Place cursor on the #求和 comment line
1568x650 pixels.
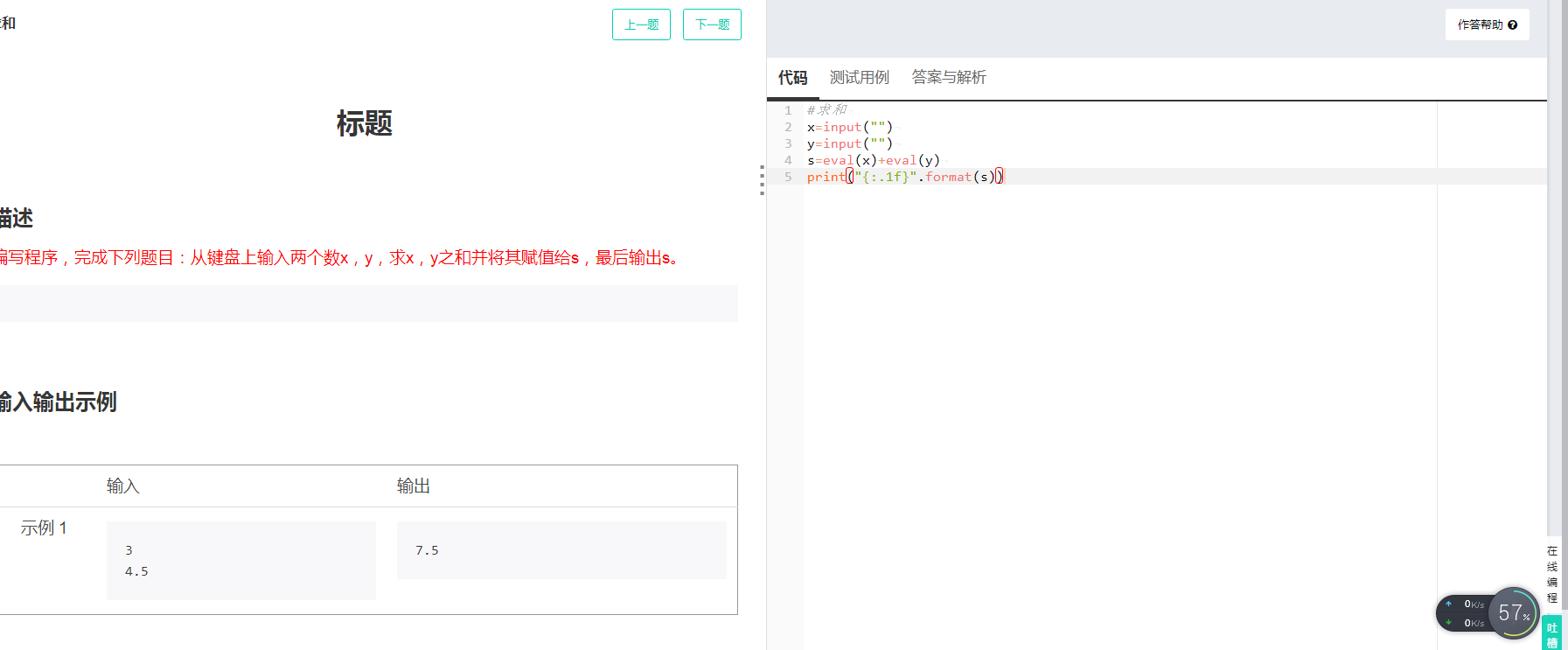(x=827, y=110)
